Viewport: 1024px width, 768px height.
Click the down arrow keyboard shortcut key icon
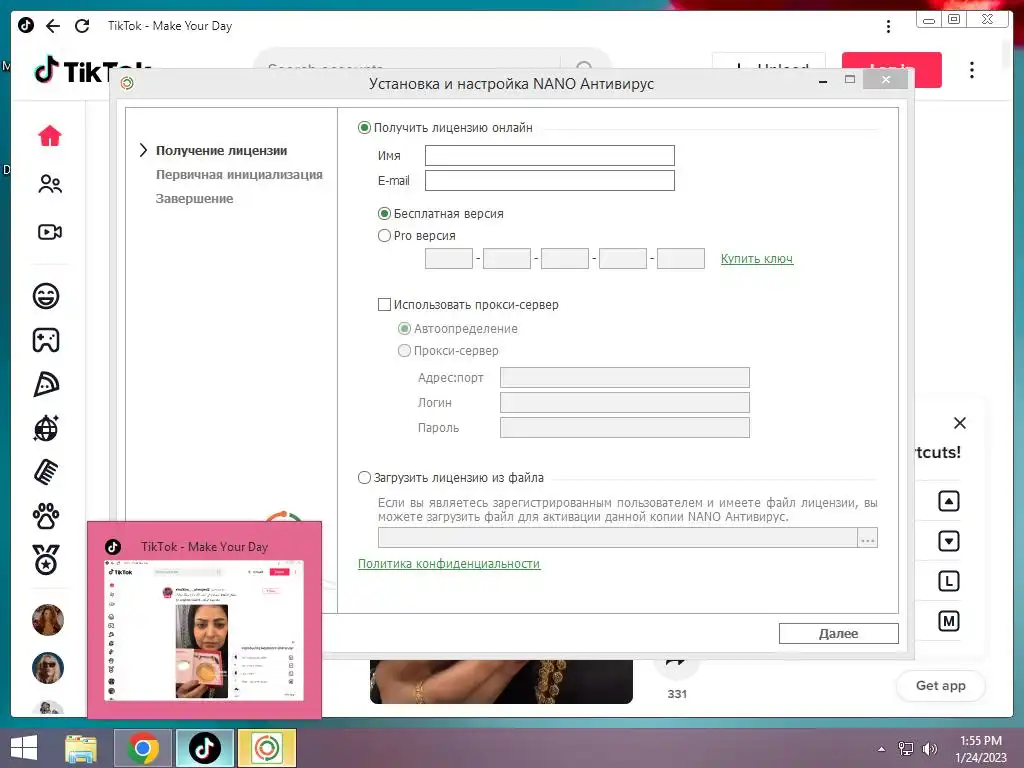tap(948, 541)
